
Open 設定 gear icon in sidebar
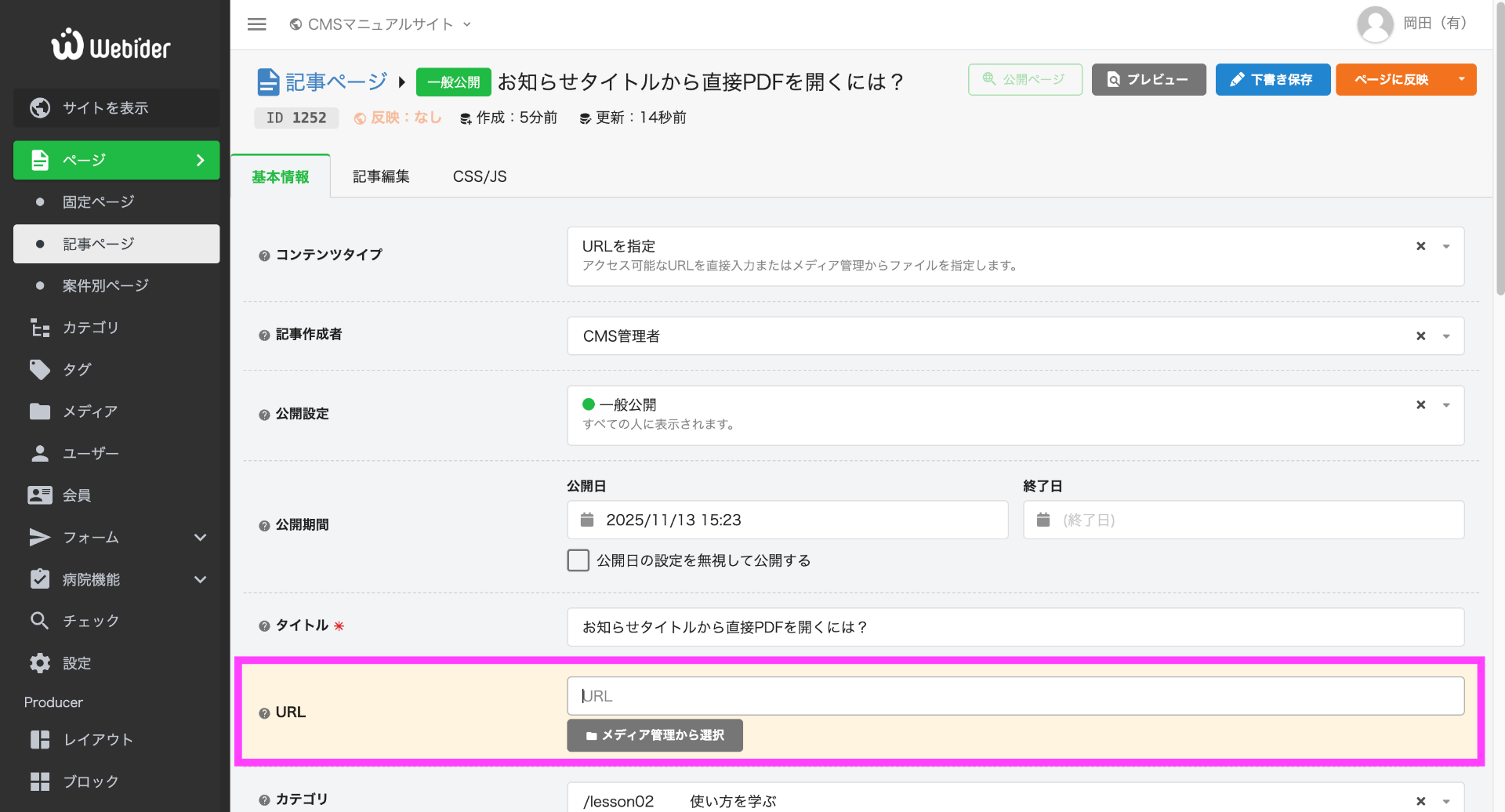39,663
